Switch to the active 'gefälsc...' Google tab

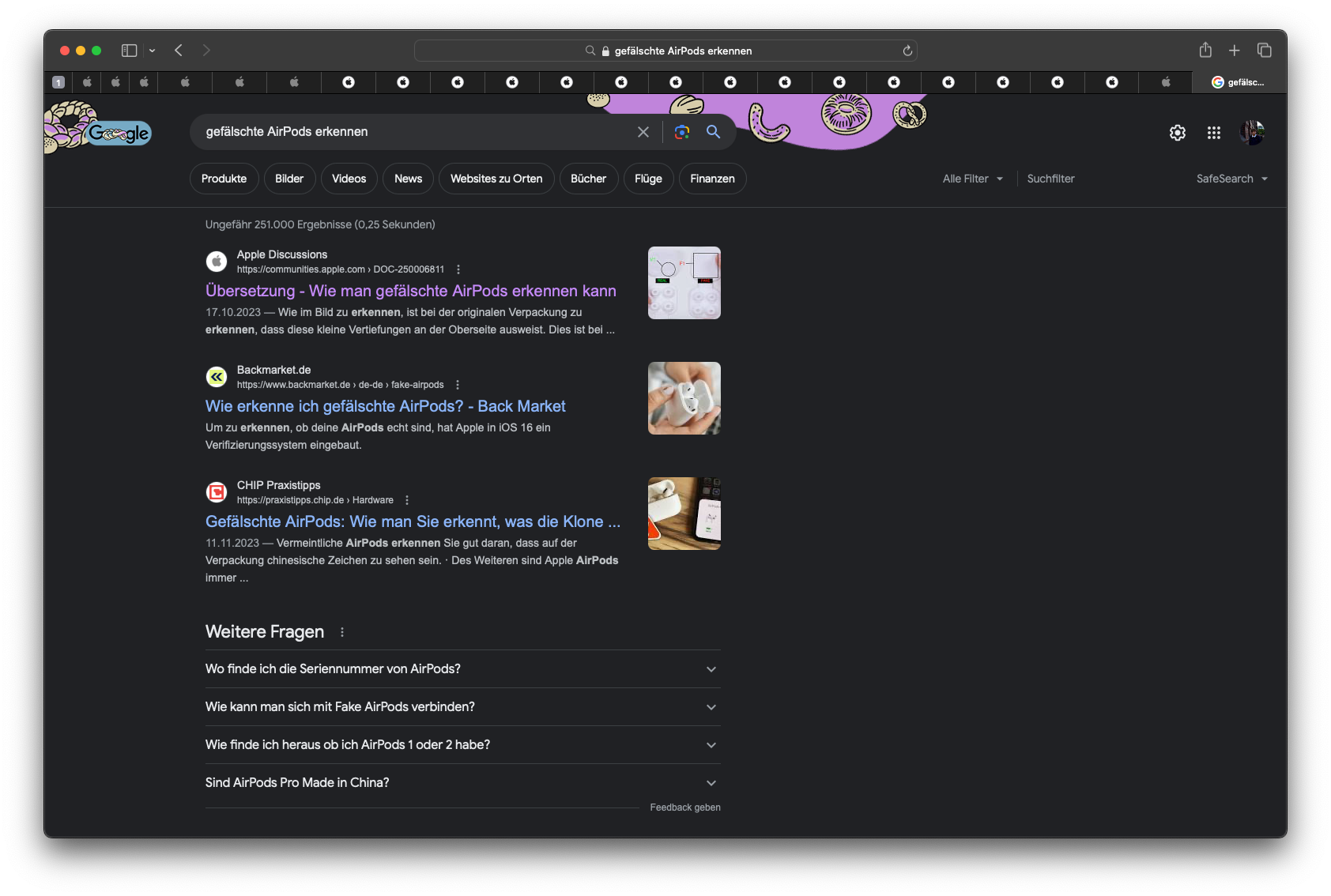(1239, 82)
